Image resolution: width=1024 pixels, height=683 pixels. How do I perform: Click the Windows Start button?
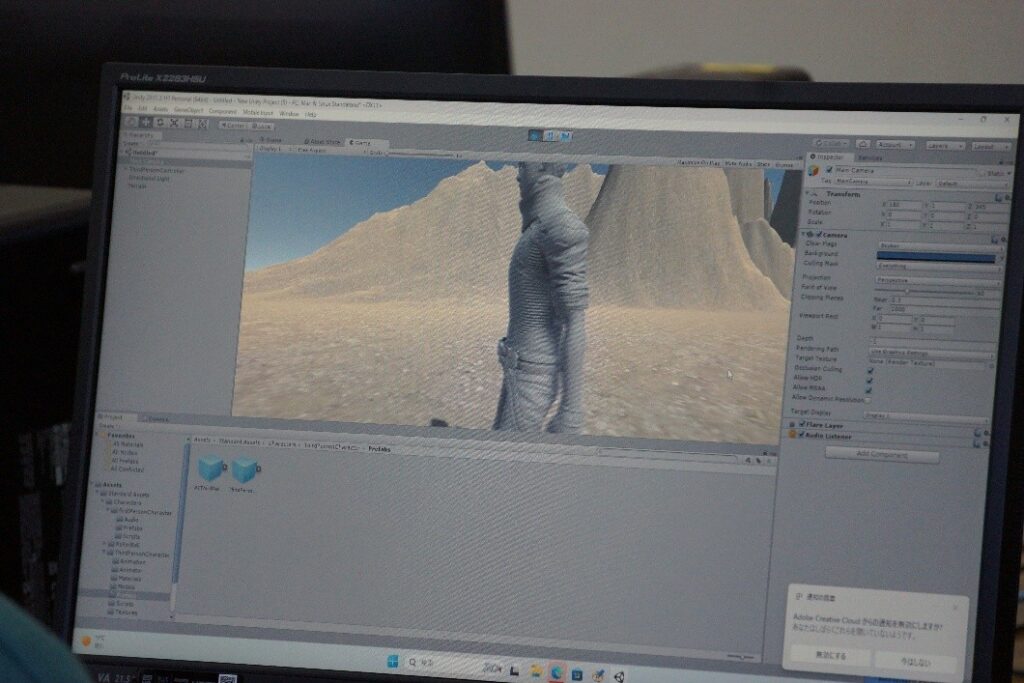(392, 661)
